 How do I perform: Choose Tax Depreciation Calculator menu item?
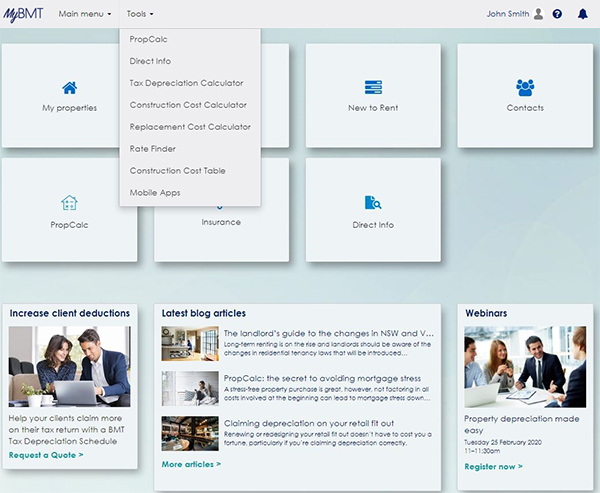pyautogui.click(x=186, y=83)
